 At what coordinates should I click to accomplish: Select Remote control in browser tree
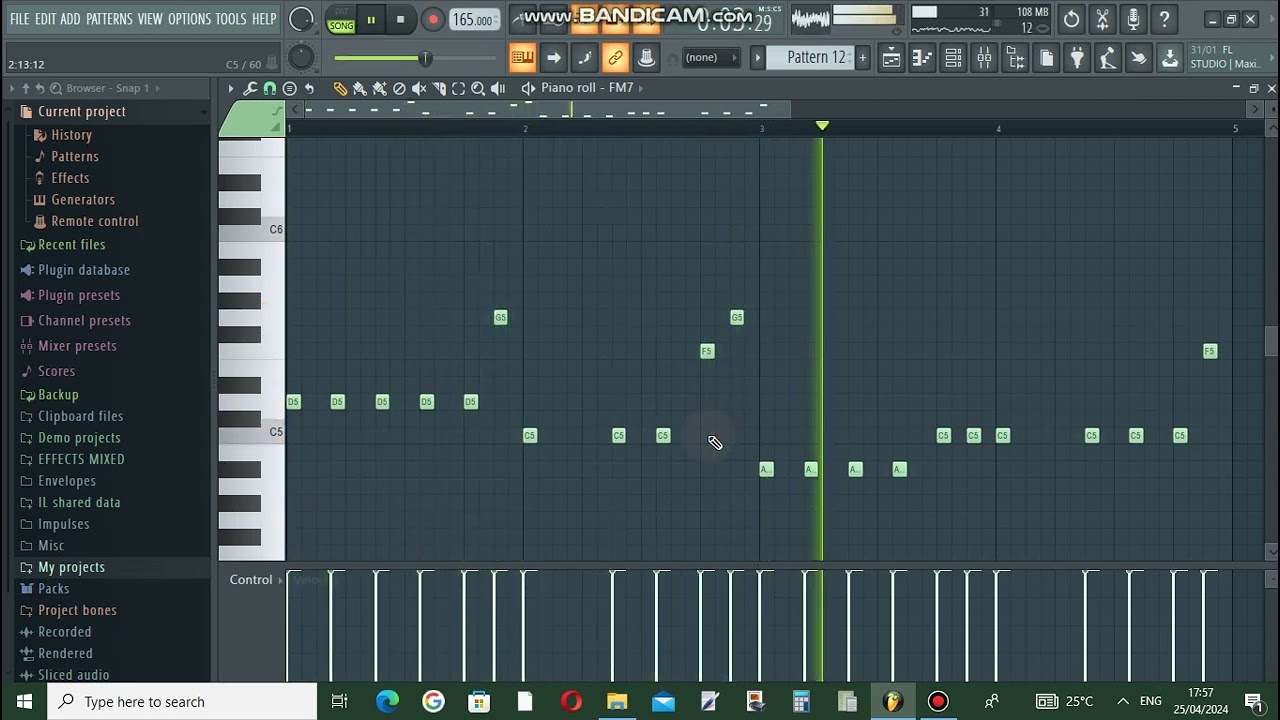pyautogui.click(x=94, y=221)
